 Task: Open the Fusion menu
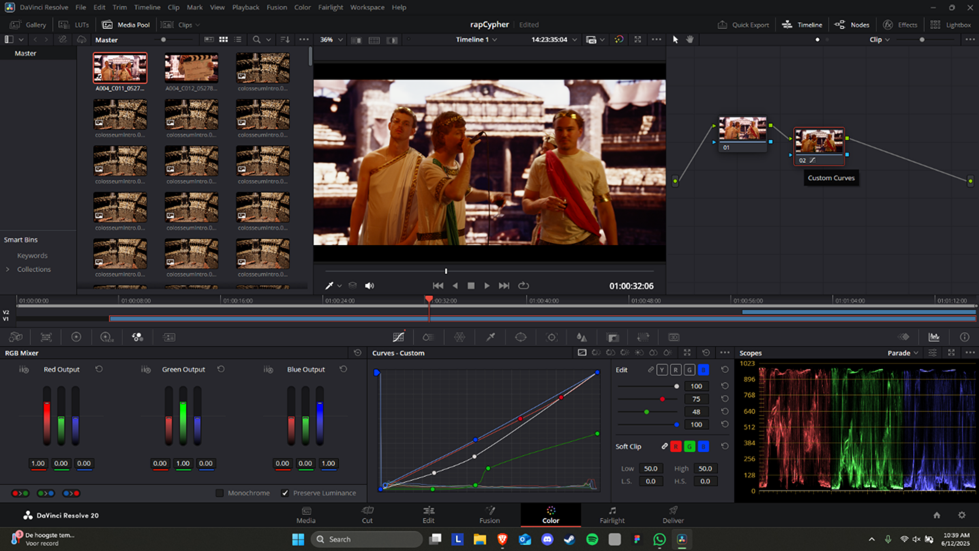(277, 7)
